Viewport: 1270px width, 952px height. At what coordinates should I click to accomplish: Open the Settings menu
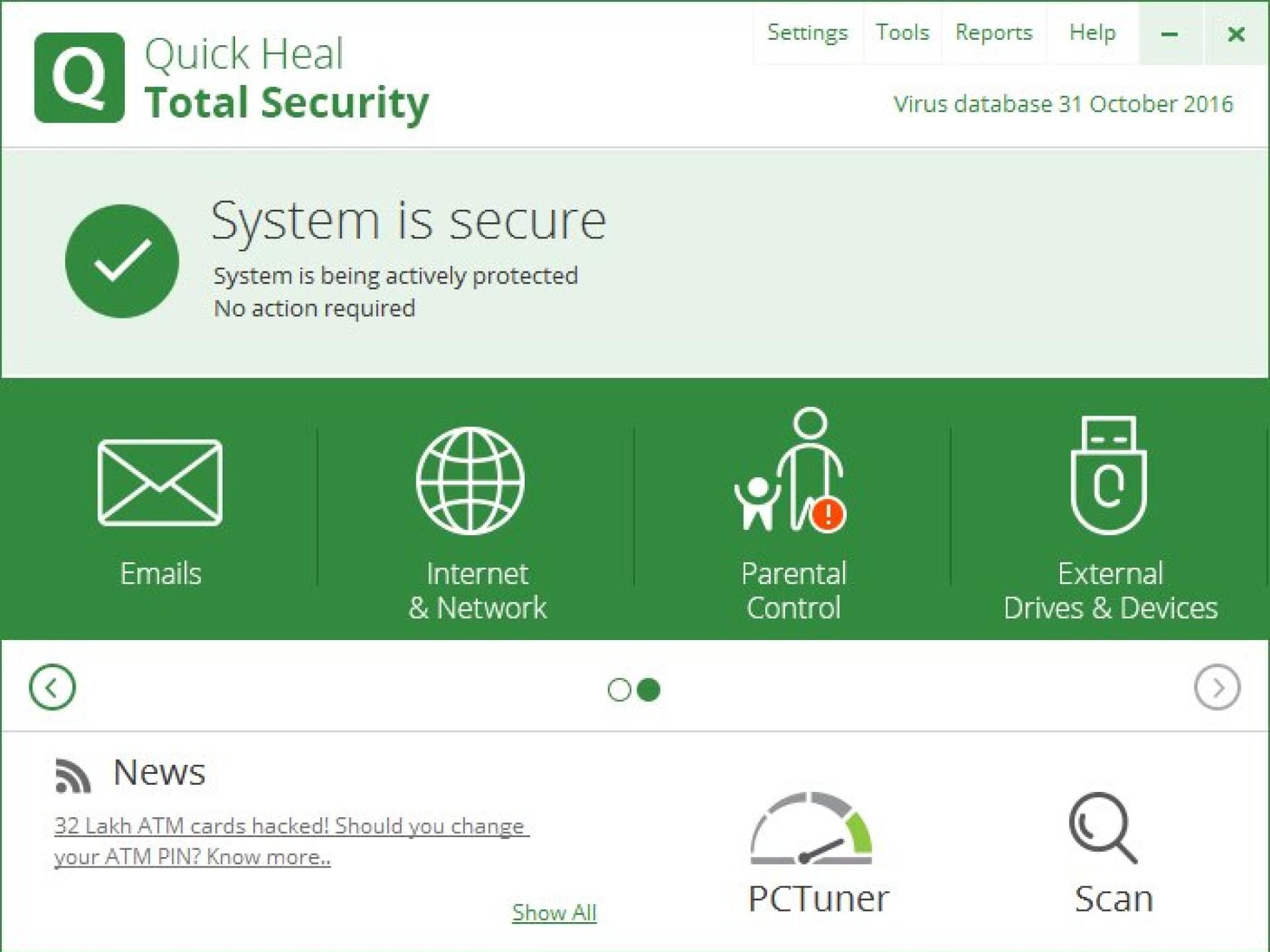pyautogui.click(x=808, y=32)
